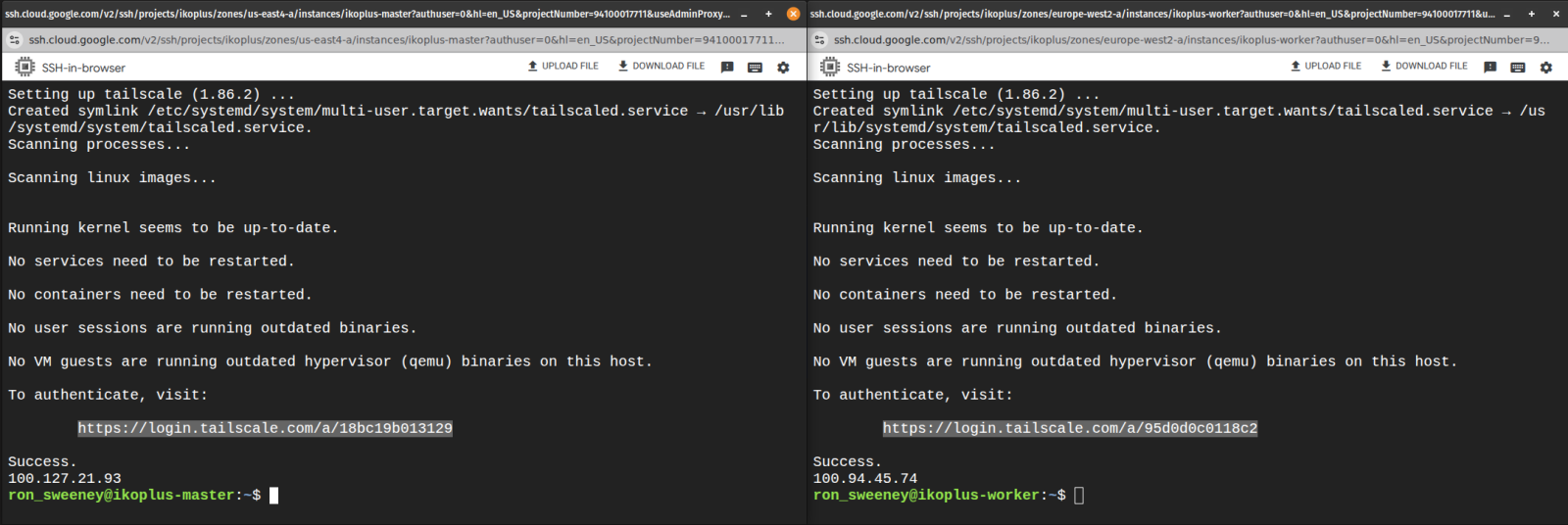Click 'No services need to be restarted.' in worker terminal
This screenshot has width=1568, height=525.
tap(956, 261)
